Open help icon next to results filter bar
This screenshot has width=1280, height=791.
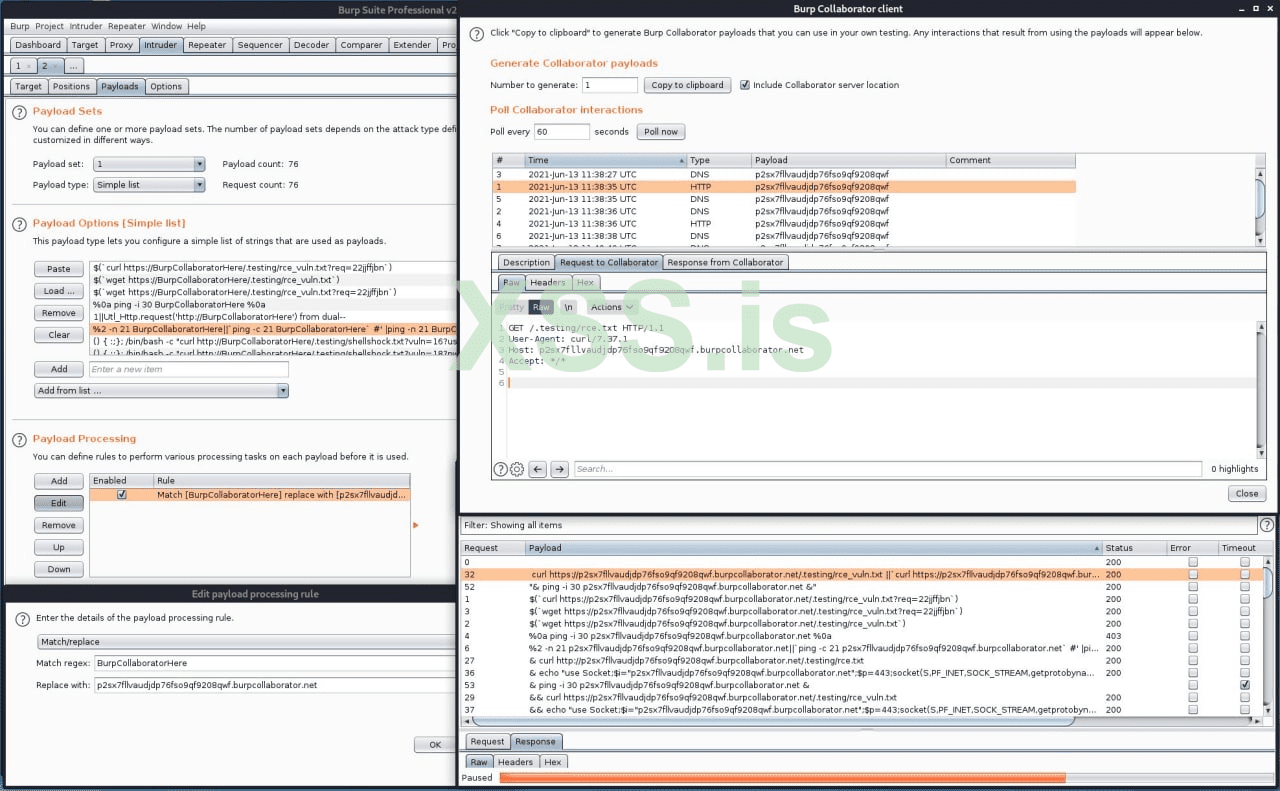coord(1267,525)
